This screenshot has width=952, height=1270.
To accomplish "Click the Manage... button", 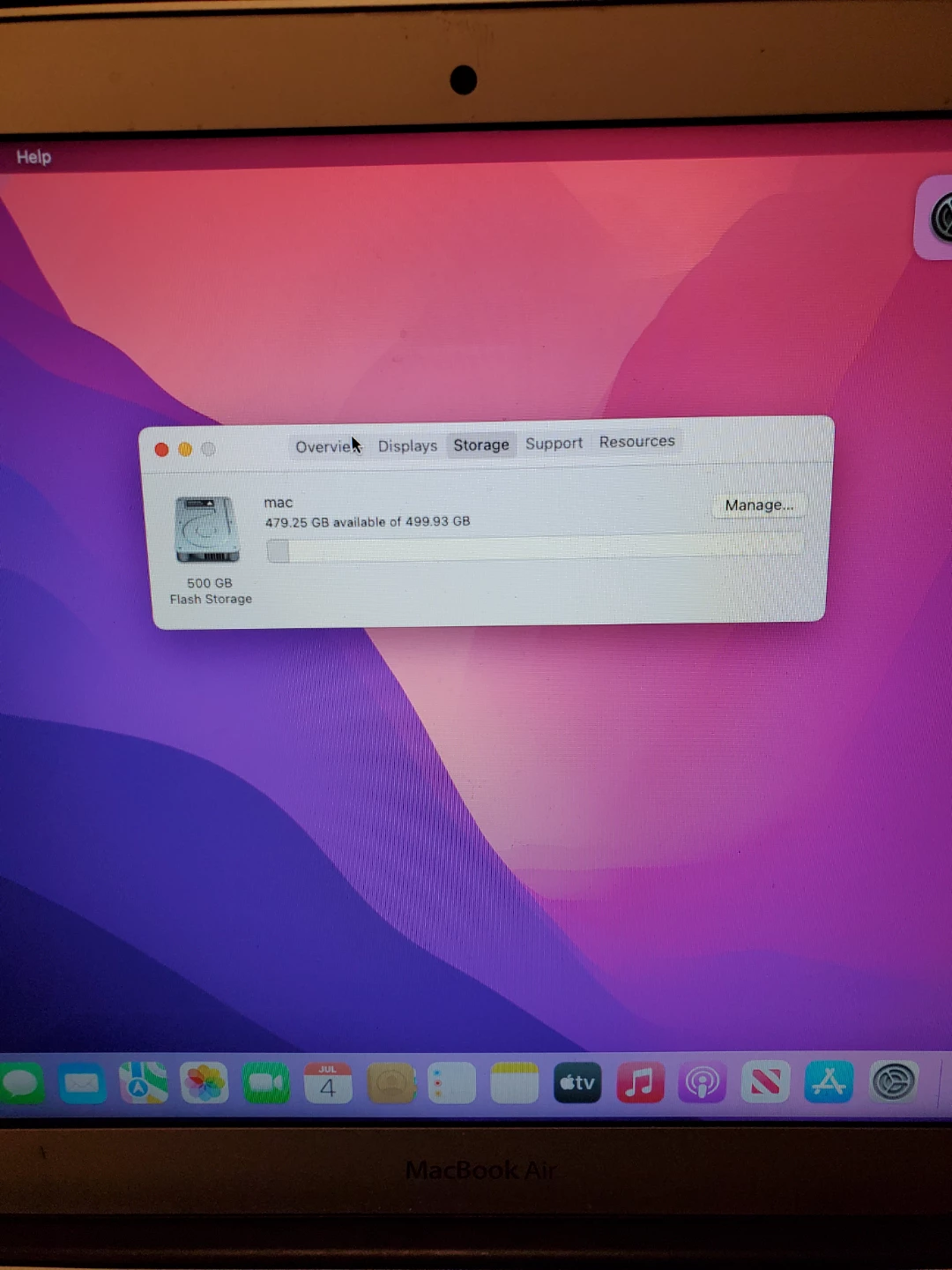I will pos(759,505).
